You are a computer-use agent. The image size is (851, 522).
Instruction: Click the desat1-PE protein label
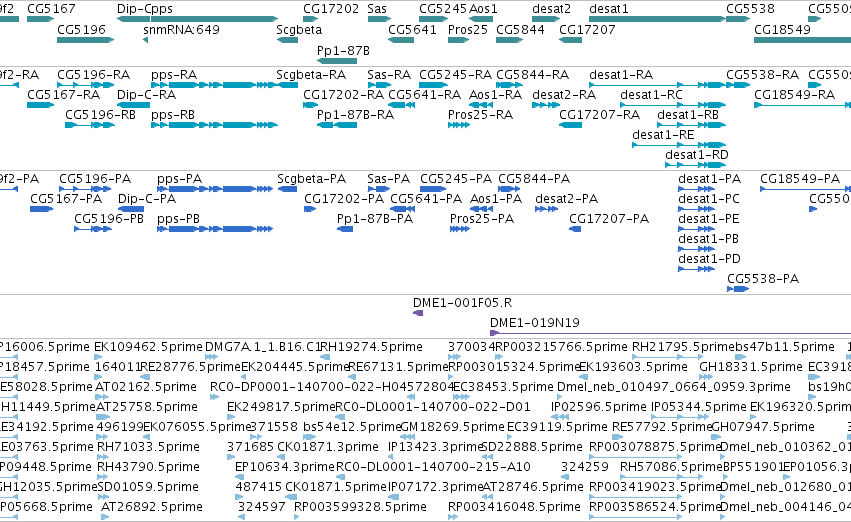(x=709, y=219)
